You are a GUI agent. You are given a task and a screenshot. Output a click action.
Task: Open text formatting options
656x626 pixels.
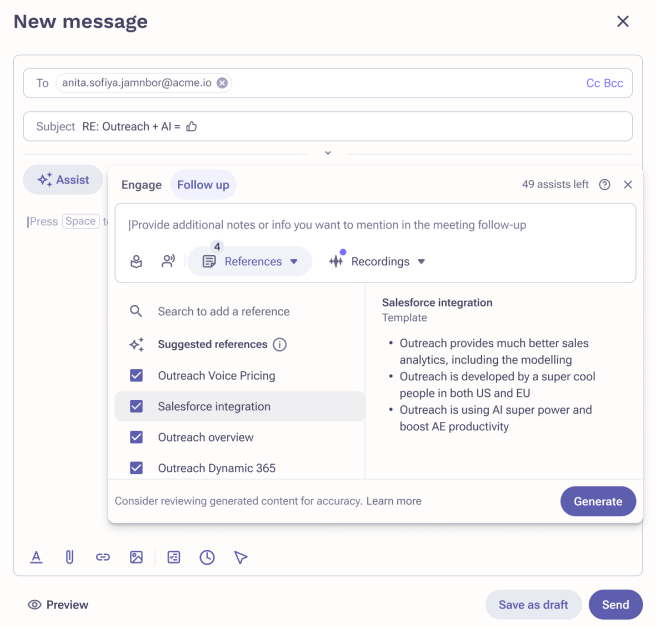pos(36,557)
